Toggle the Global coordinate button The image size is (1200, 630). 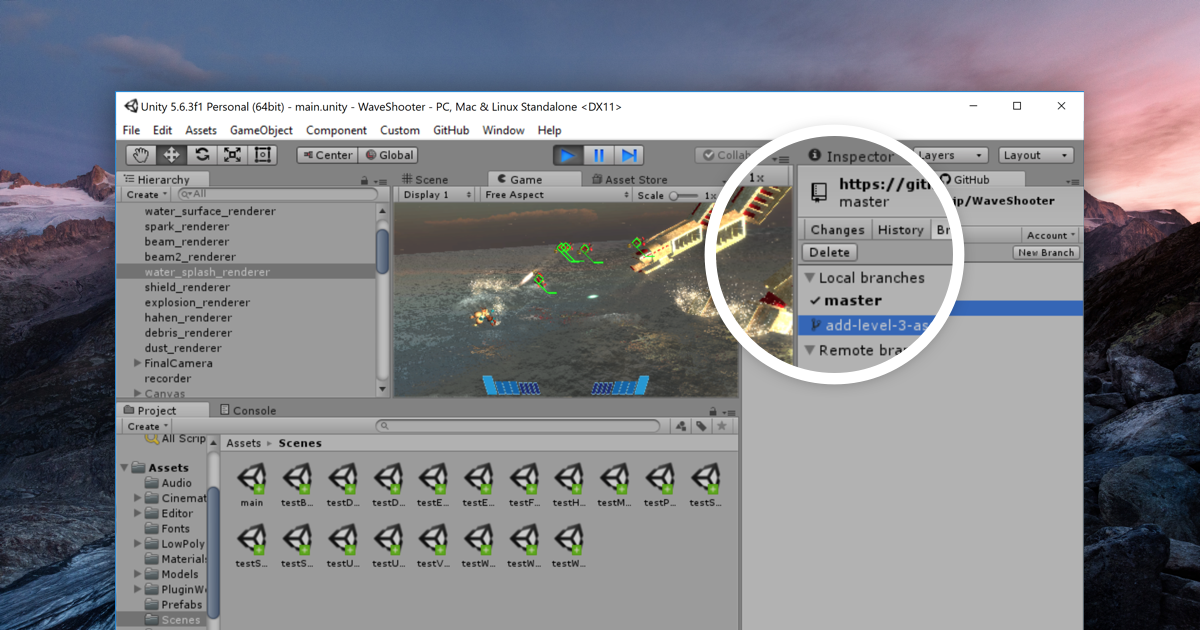tap(389, 155)
